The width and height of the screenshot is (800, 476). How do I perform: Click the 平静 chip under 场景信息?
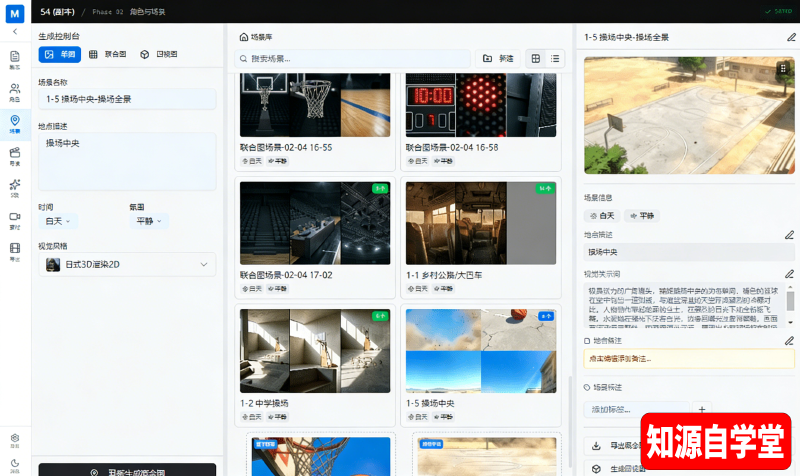click(x=642, y=216)
